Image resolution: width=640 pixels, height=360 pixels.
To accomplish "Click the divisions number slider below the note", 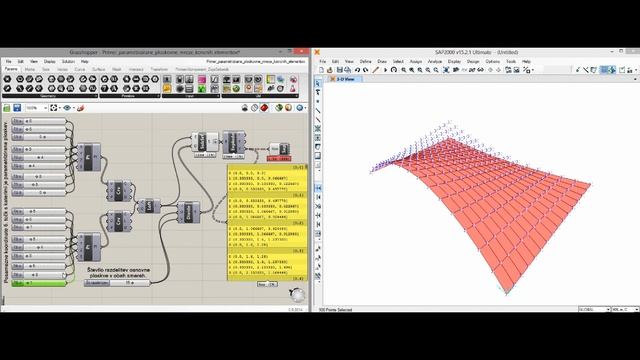I will [117, 282].
